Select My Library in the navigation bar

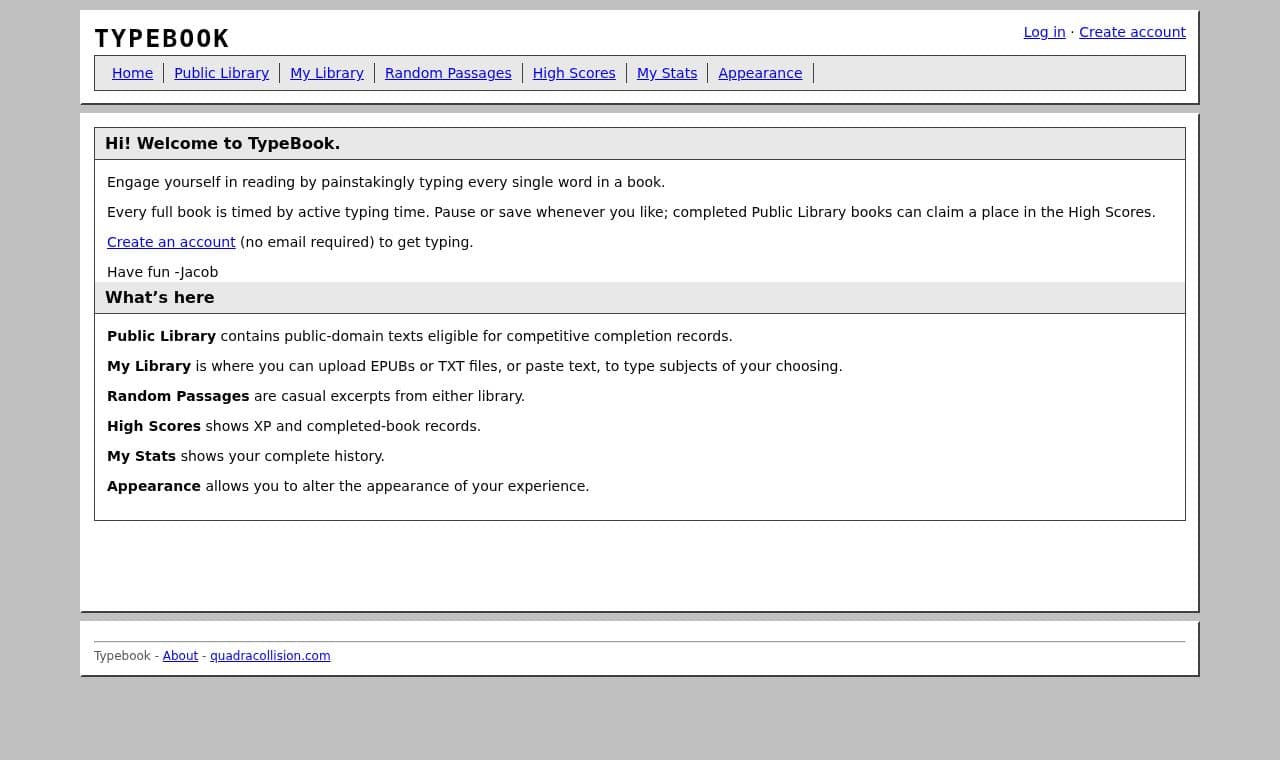pyautogui.click(x=327, y=73)
